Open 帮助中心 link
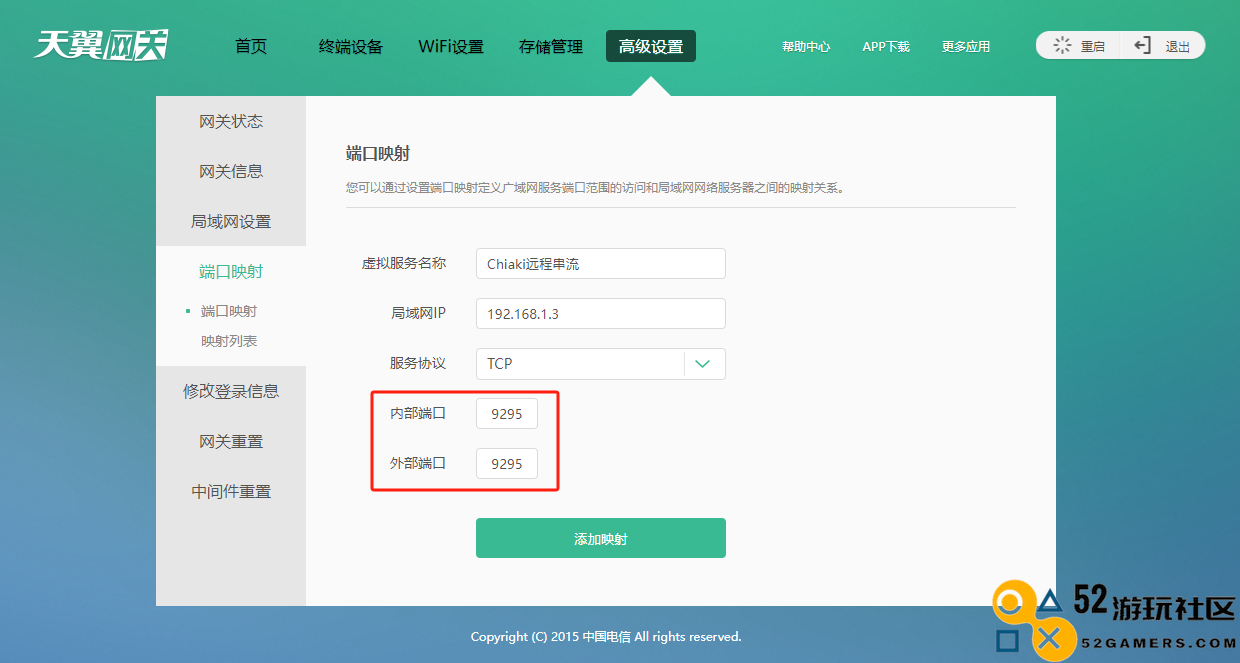1240x663 pixels. pyautogui.click(x=806, y=47)
